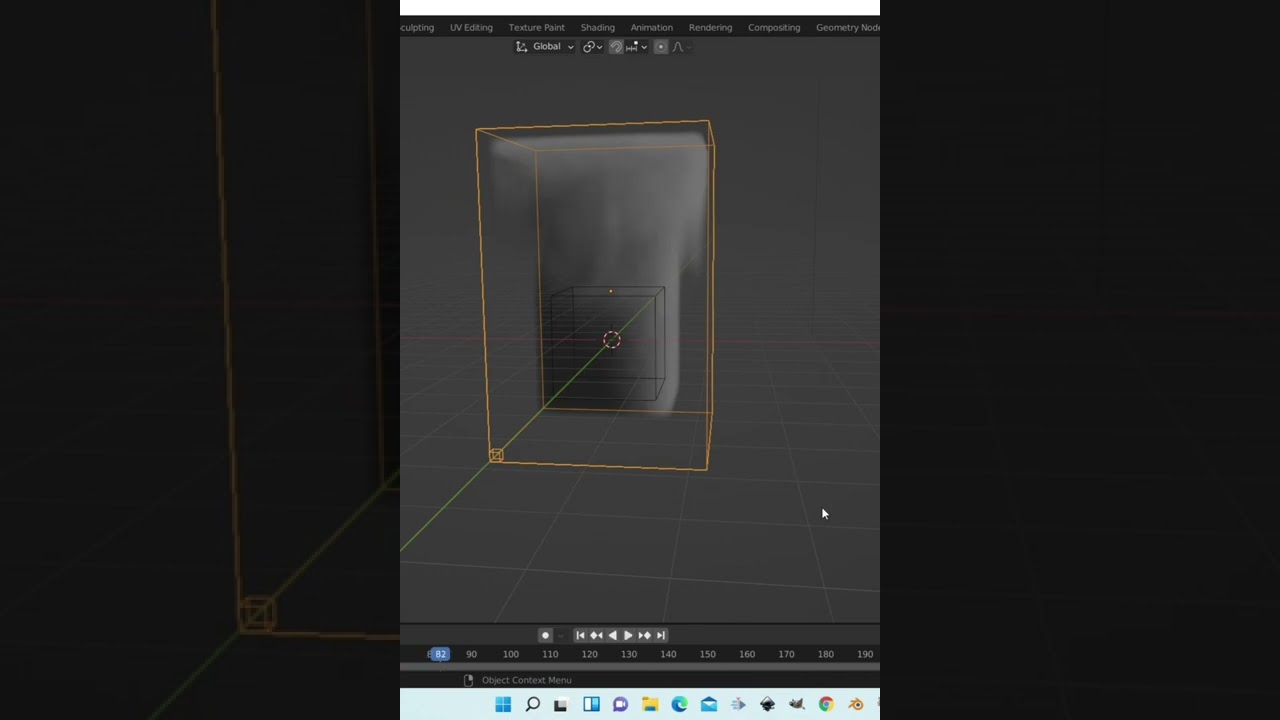Click frame 190 on the timeline ruler

pos(865,654)
